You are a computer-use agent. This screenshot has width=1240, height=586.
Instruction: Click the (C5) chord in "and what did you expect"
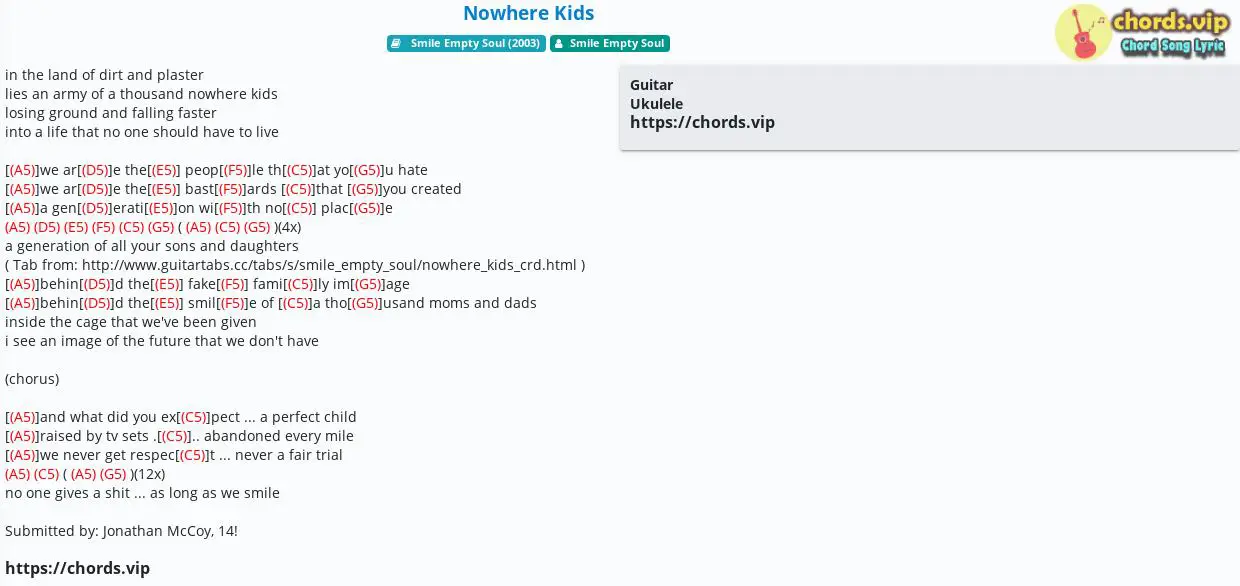(194, 417)
